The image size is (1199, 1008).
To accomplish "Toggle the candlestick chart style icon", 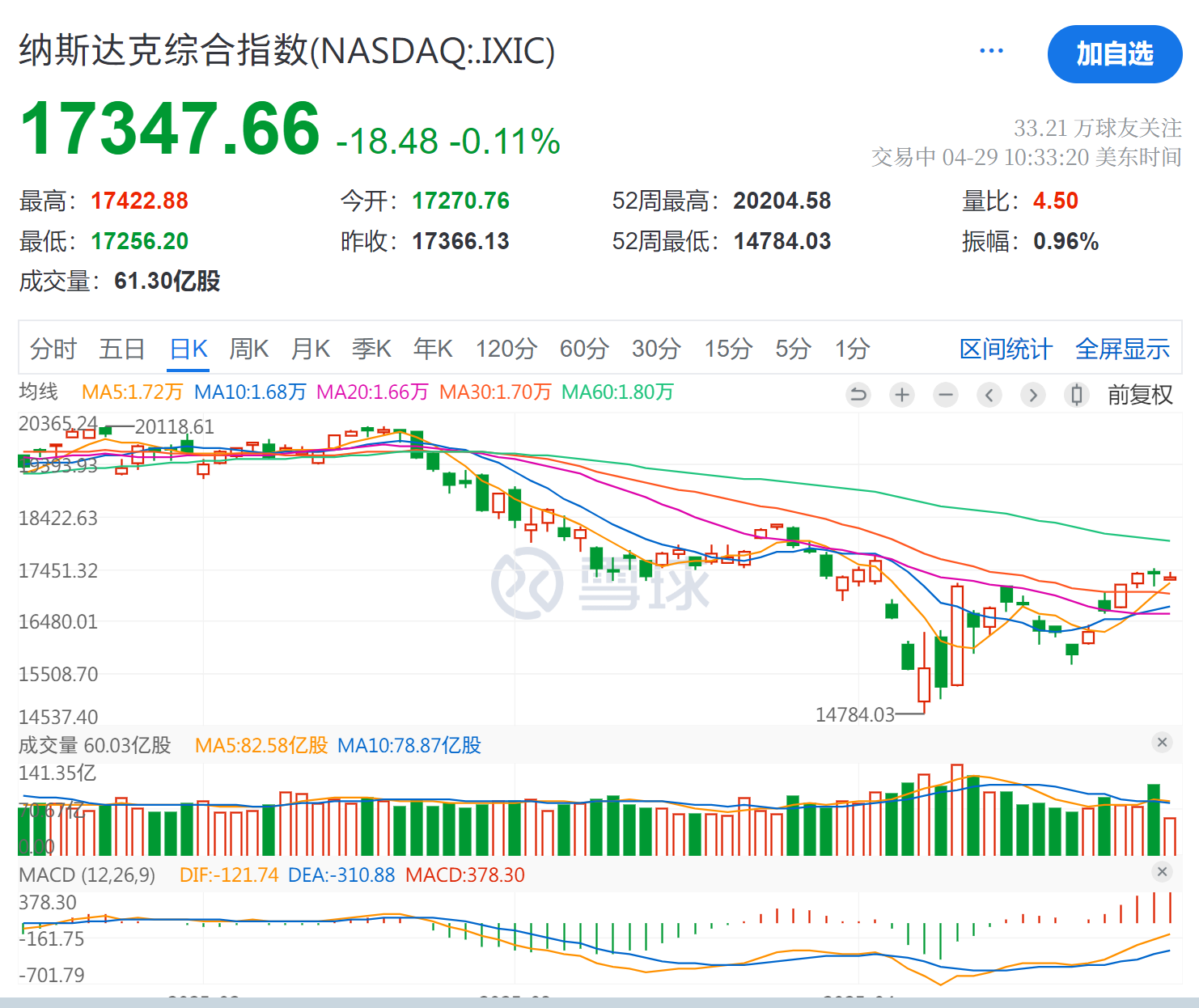I will tap(1077, 395).
